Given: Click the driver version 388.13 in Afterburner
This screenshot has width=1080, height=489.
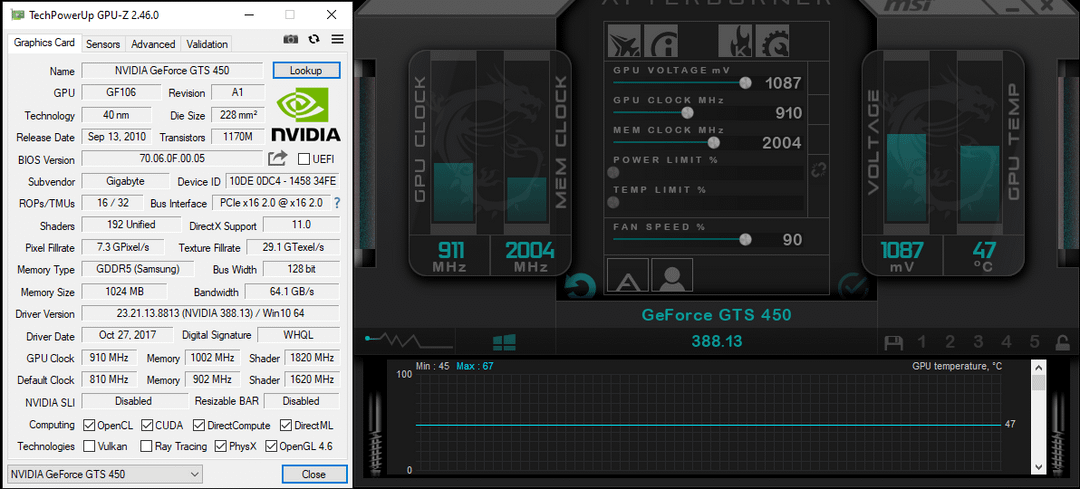Looking at the screenshot, I should tap(717, 342).
